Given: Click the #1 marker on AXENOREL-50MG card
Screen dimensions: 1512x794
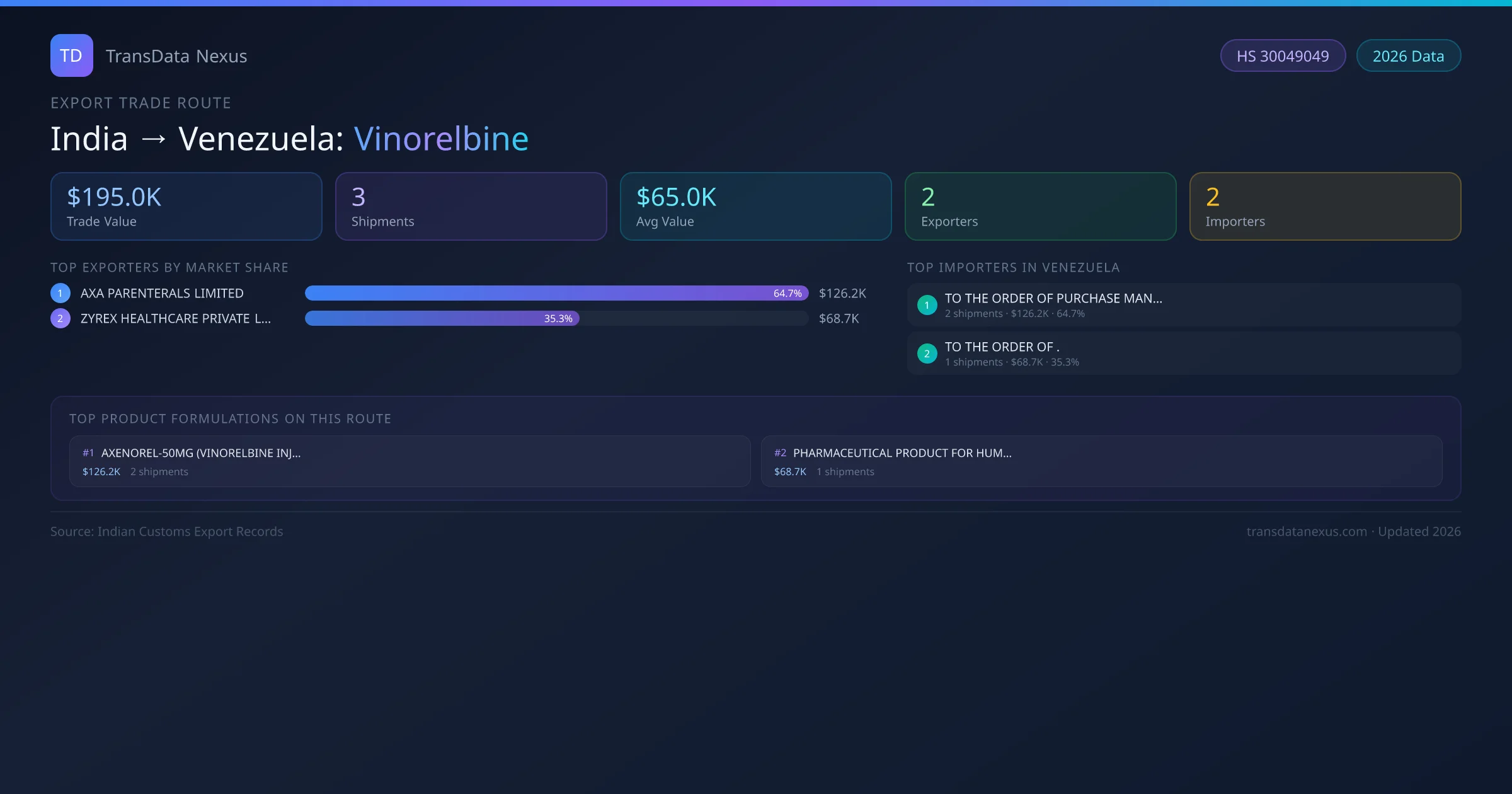Looking at the screenshot, I should [88, 453].
